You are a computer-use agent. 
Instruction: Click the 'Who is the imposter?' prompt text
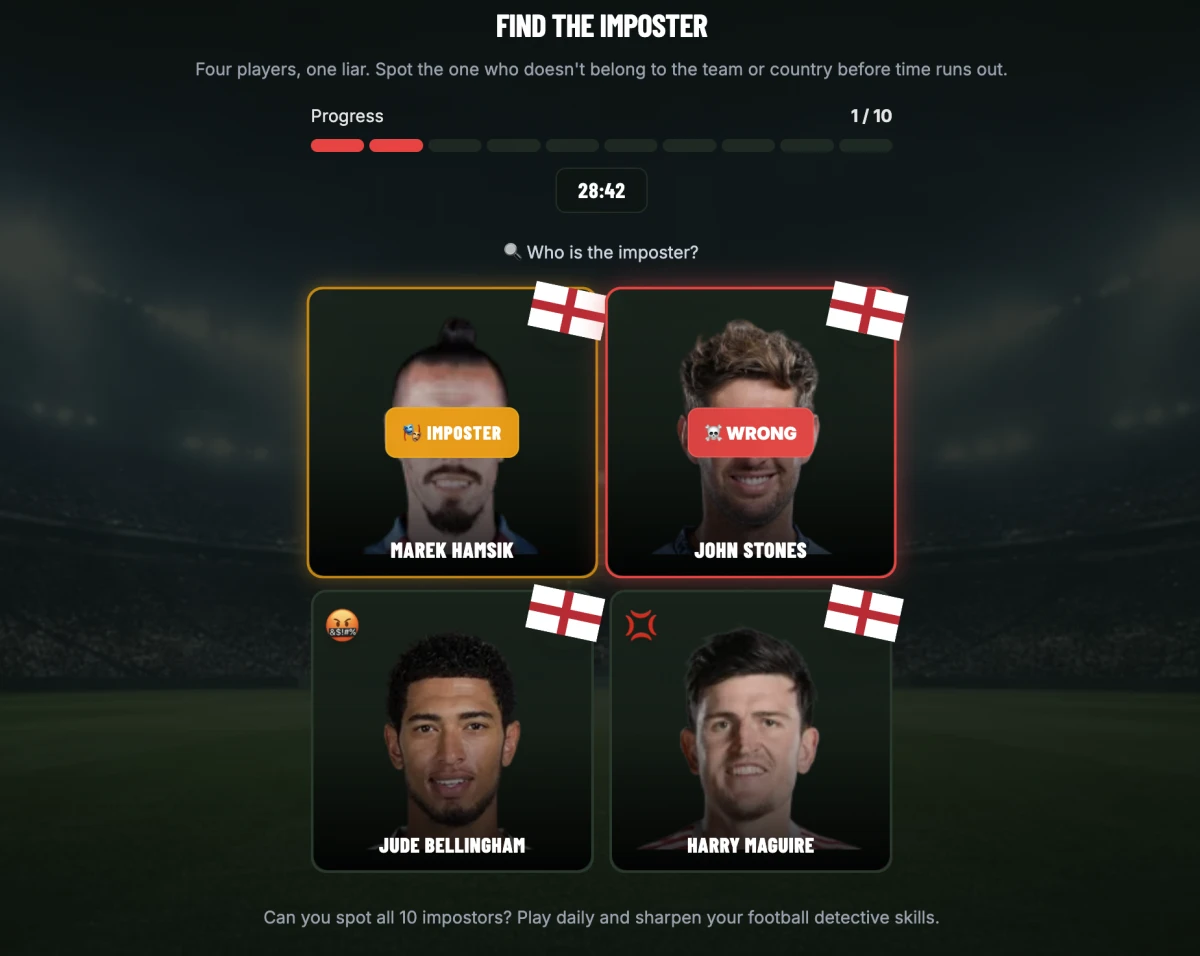tap(613, 252)
